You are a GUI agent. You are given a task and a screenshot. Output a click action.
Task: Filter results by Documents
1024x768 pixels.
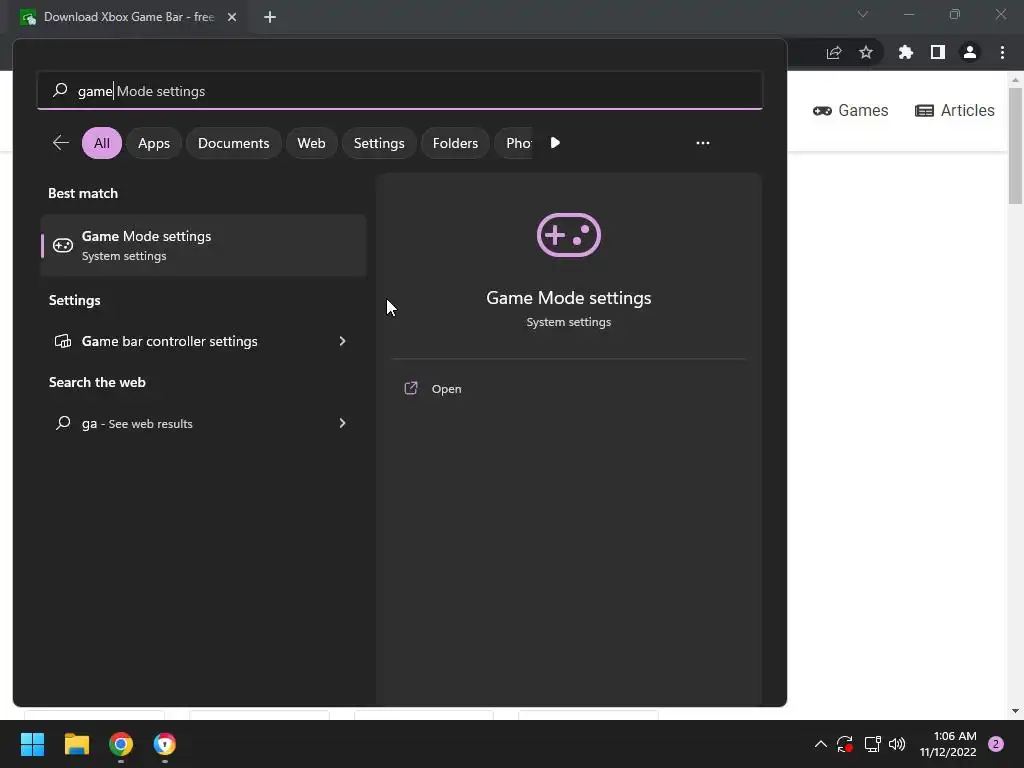(233, 143)
